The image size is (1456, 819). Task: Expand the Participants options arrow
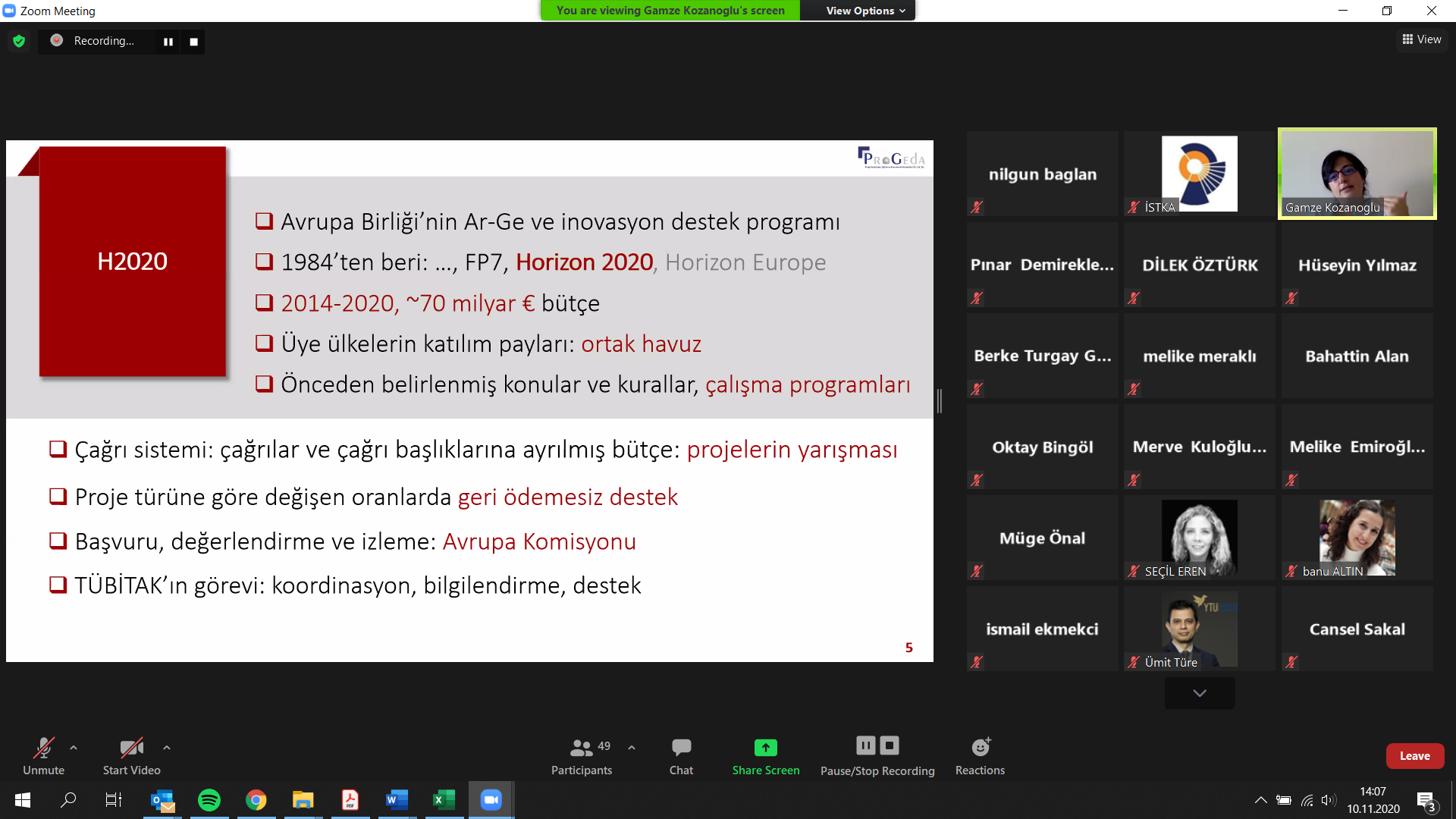click(x=632, y=748)
